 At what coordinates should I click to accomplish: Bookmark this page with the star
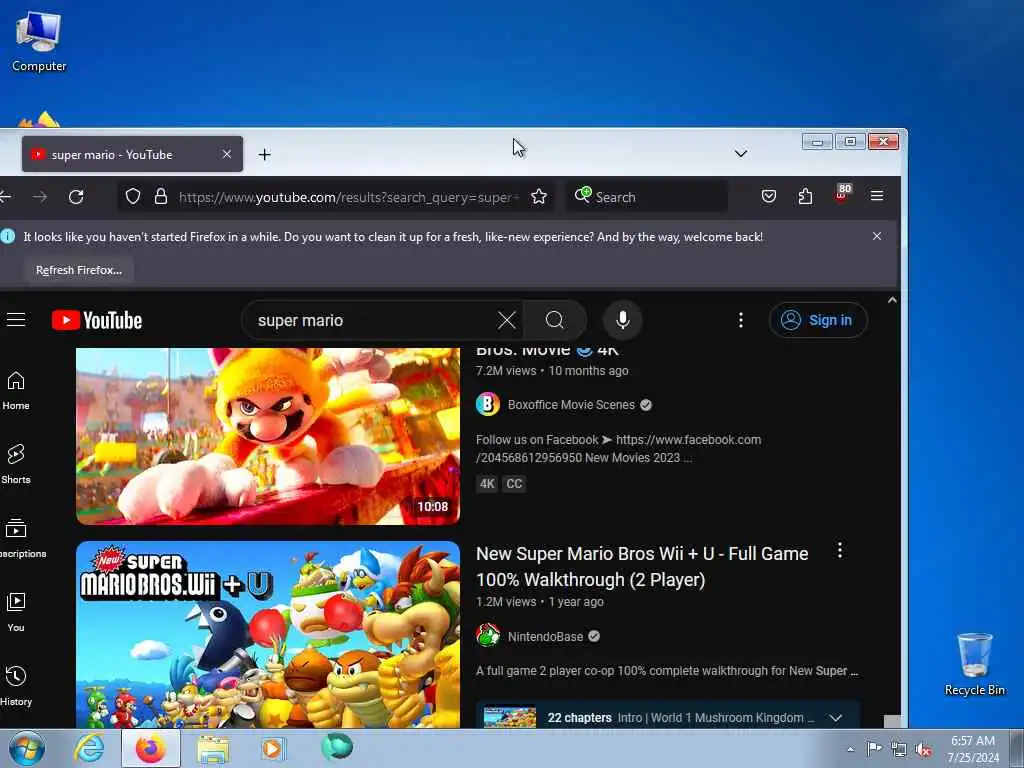point(539,197)
